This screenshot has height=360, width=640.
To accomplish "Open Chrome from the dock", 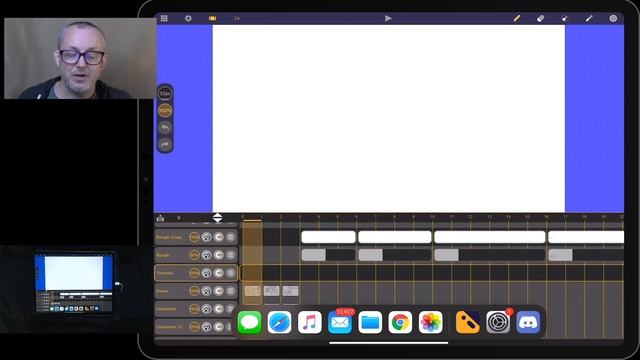I will [x=400, y=322].
